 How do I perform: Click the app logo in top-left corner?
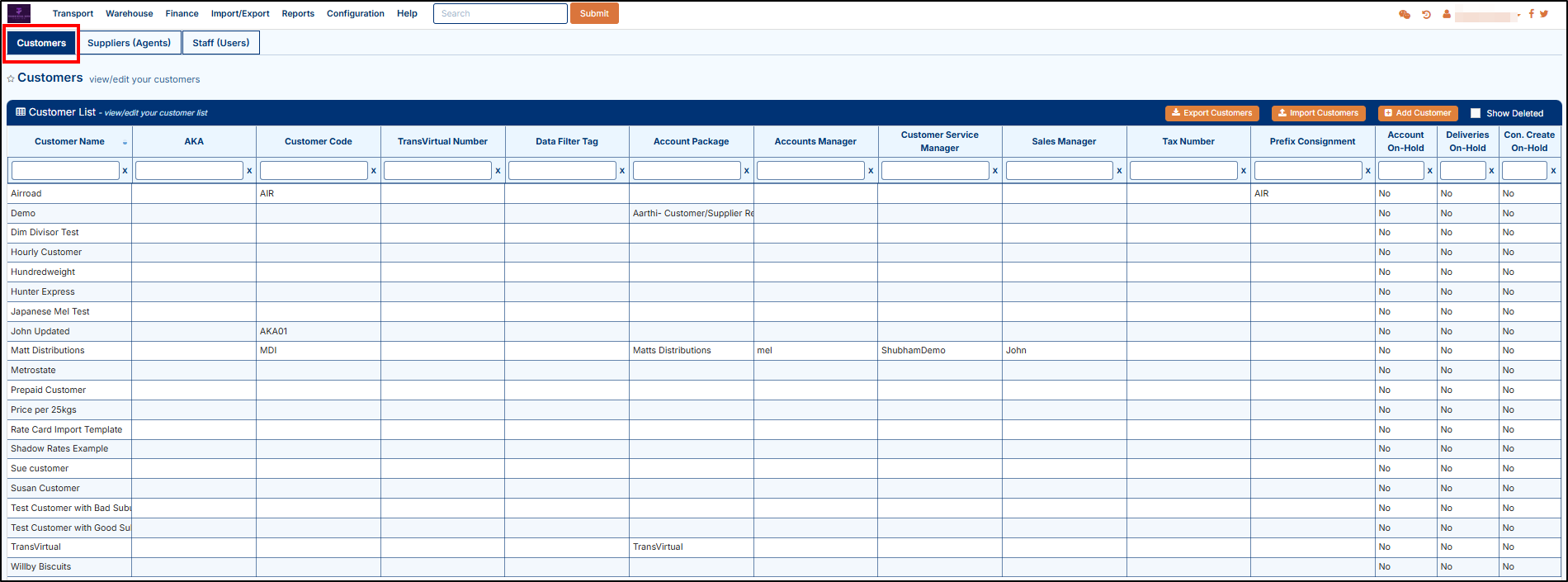(19, 14)
